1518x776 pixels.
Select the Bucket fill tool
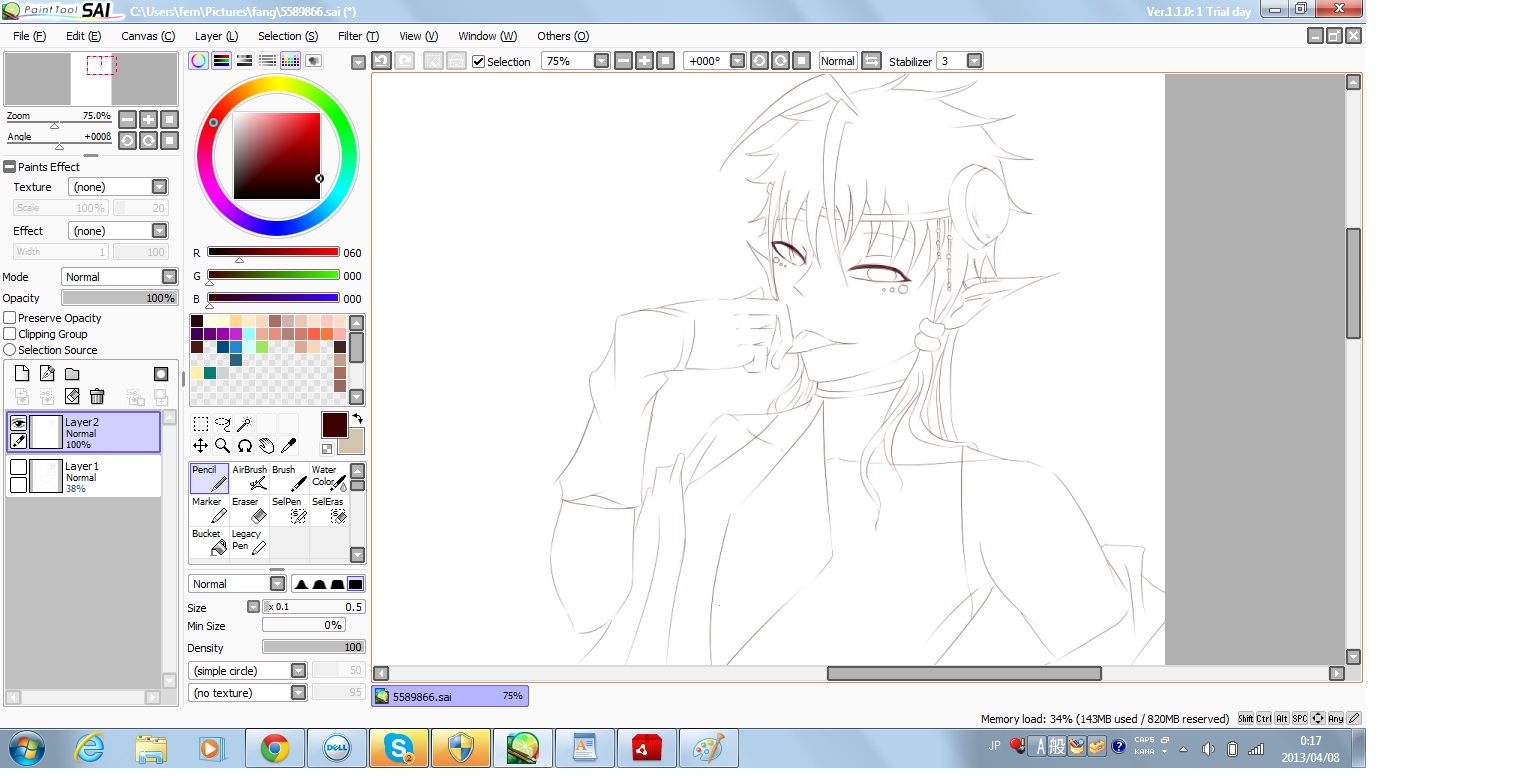(x=209, y=542)
